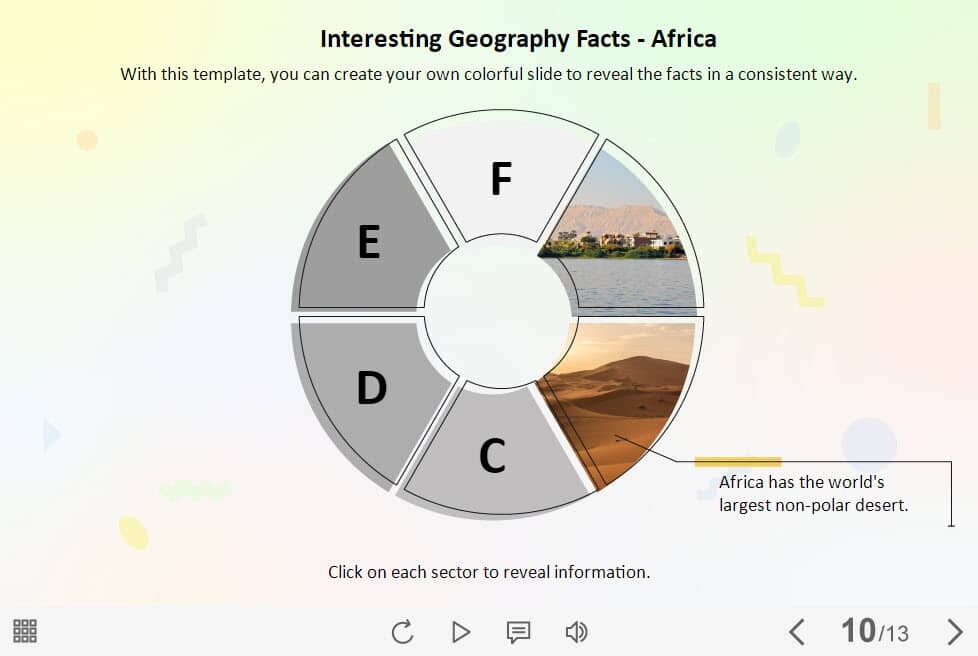This screenshot has width=978, height=656.
Task: Reveal sector F on the wheel
Action: click(x=501, y=178)
